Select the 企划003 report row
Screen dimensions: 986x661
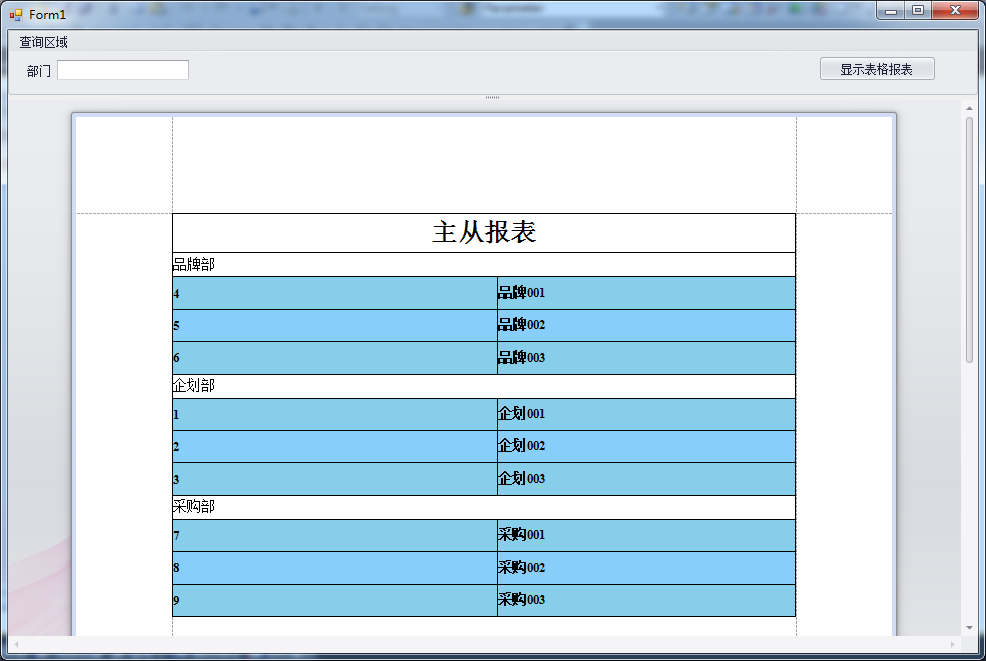coord(645,478)
